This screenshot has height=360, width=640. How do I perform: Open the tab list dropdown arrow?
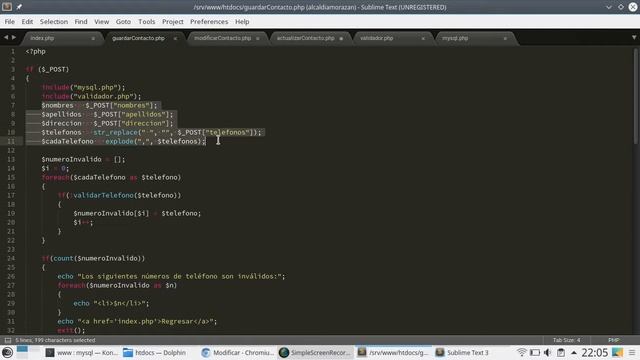(x=634, y=38)
